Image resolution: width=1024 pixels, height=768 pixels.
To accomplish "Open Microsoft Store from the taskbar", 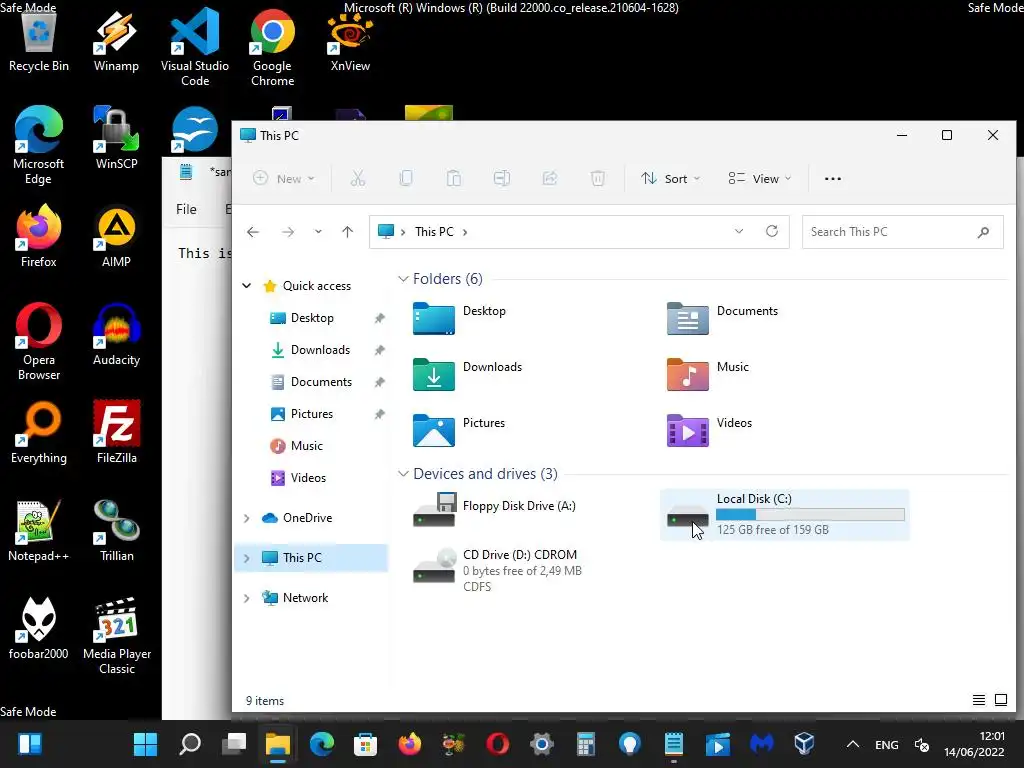I will coord(365,744).
